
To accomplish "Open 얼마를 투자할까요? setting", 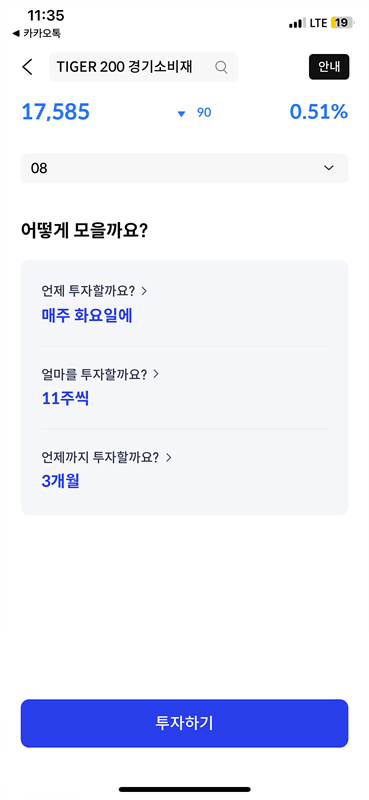I will click(100, 374).
